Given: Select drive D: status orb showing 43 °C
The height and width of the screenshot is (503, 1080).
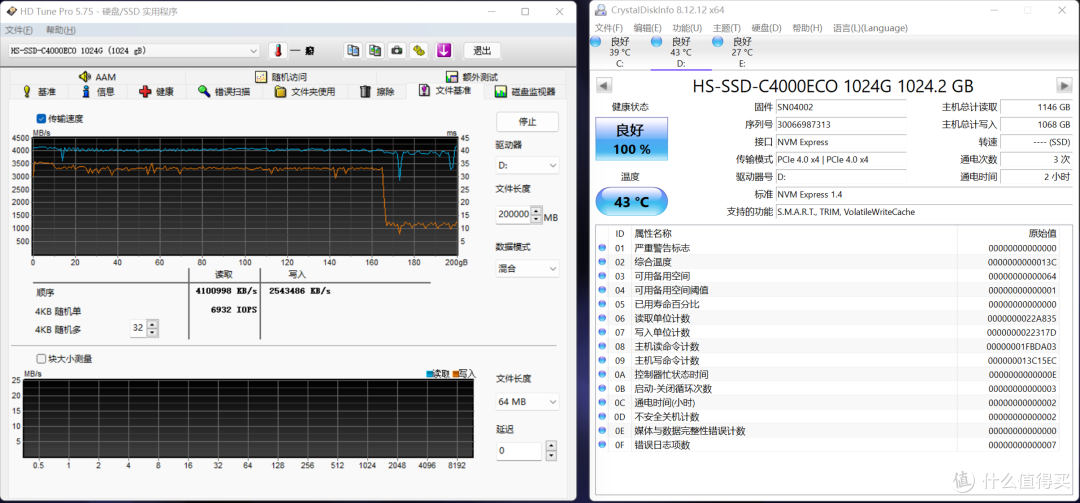Looking at the screenshot, I should tap(656, 42).
